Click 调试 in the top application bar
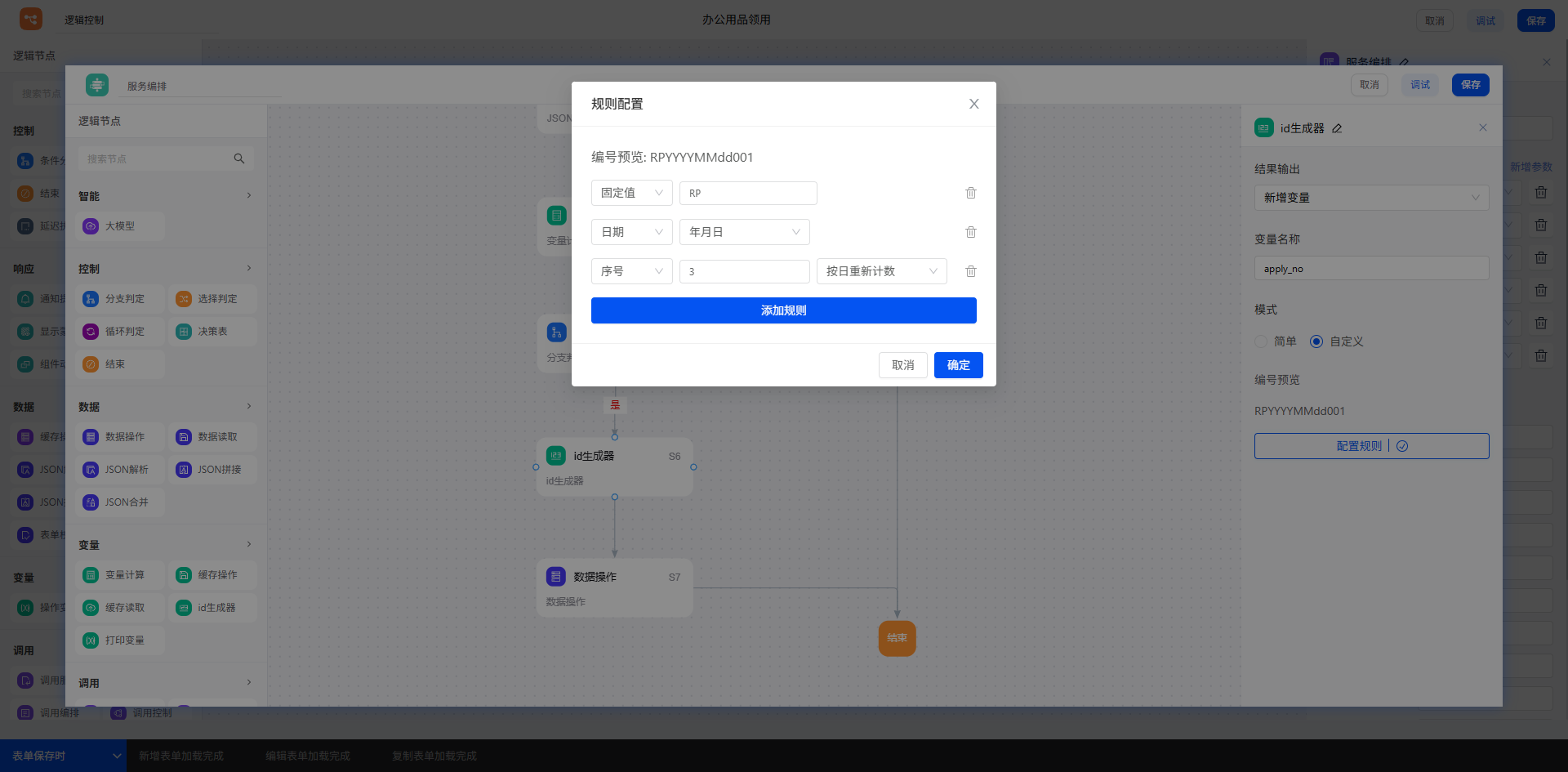This screenshot has height=772, width=1568. (x=1486, y=20)
